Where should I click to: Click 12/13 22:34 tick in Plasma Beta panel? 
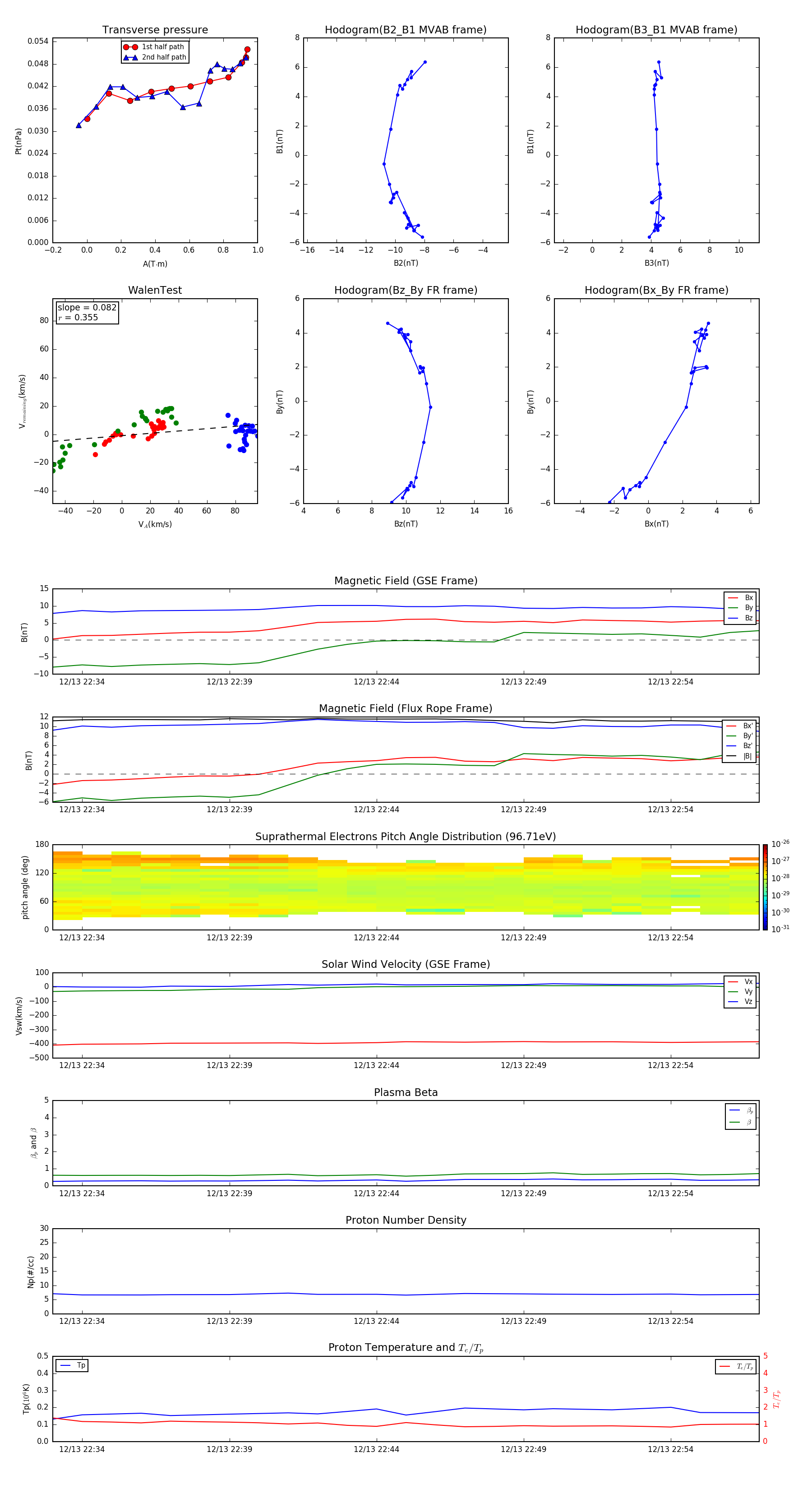click(82, 1193)
